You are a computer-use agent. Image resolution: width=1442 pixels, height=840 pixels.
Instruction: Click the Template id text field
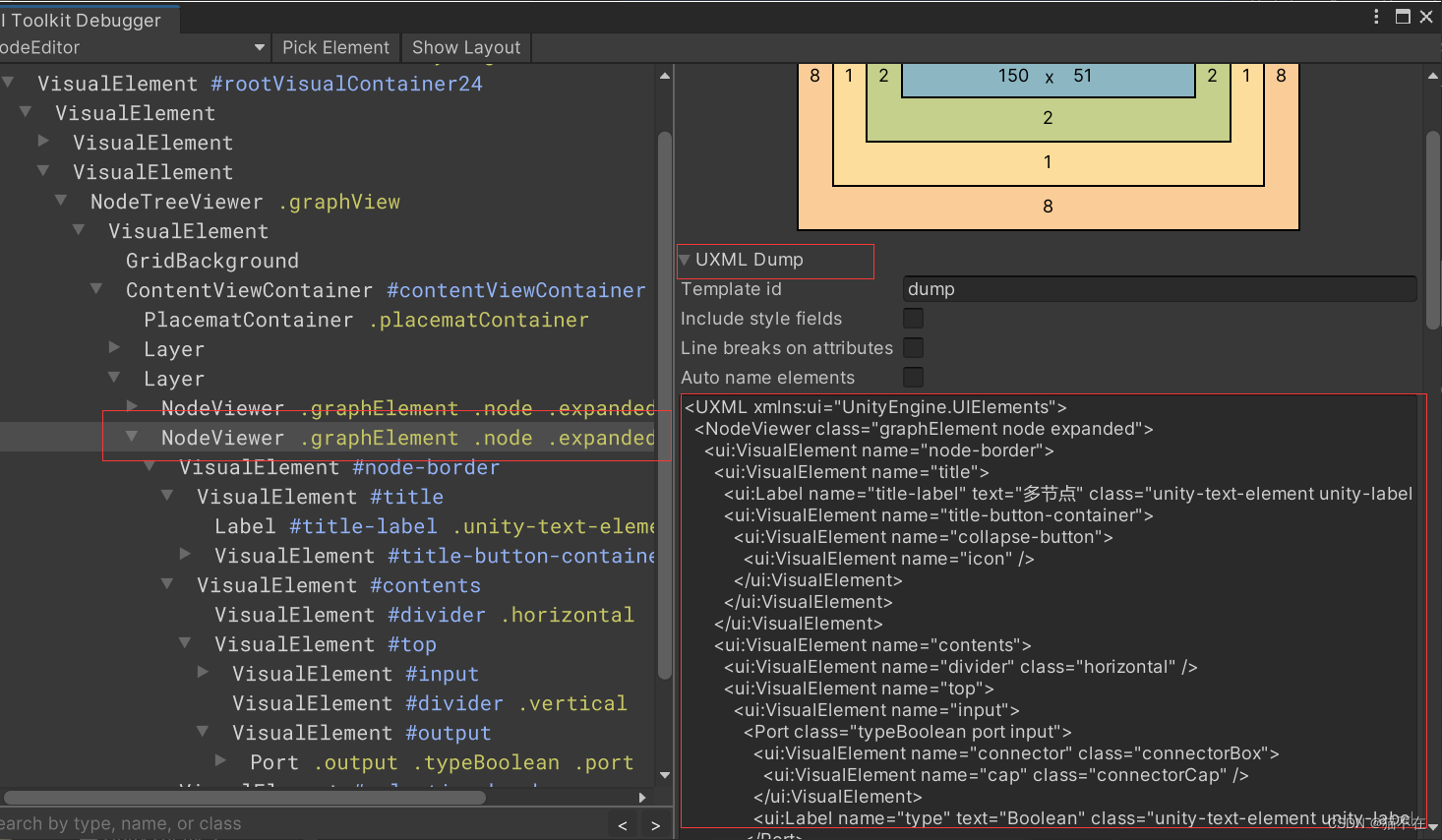pyautogui.click(x=1160, y=289)
